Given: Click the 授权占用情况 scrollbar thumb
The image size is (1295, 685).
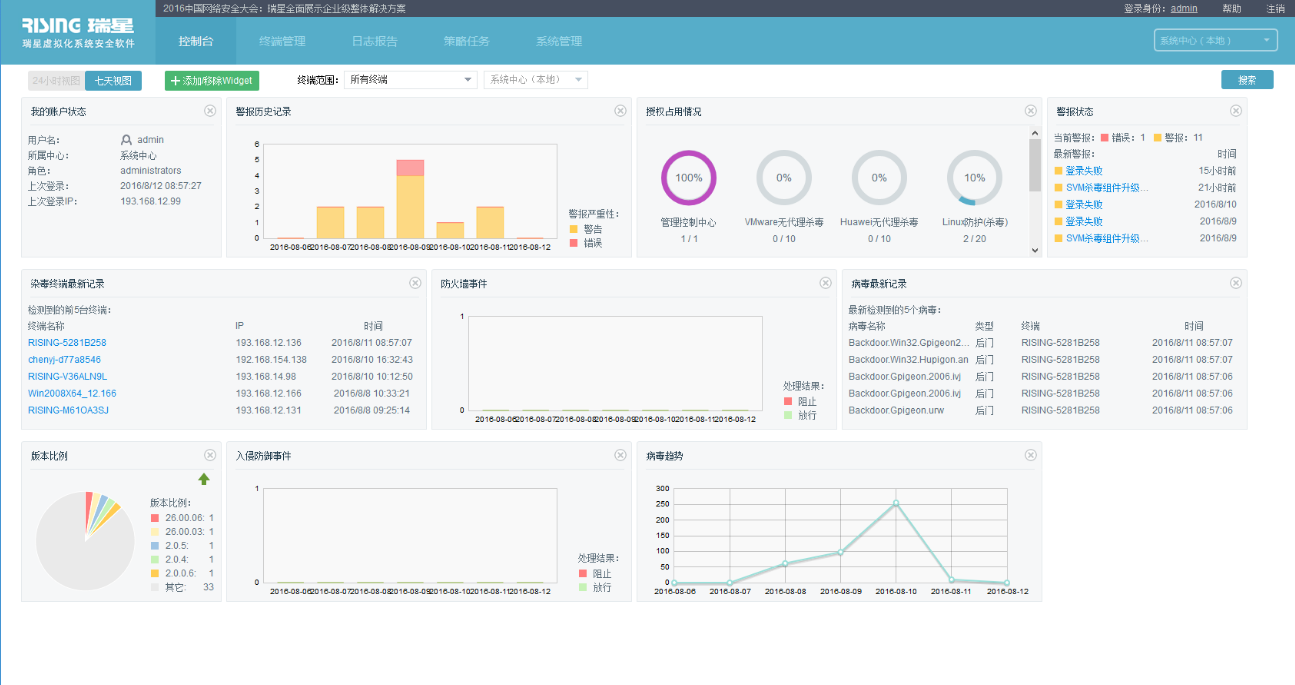Looking at the screenshot, I should tap(1035, 164).
